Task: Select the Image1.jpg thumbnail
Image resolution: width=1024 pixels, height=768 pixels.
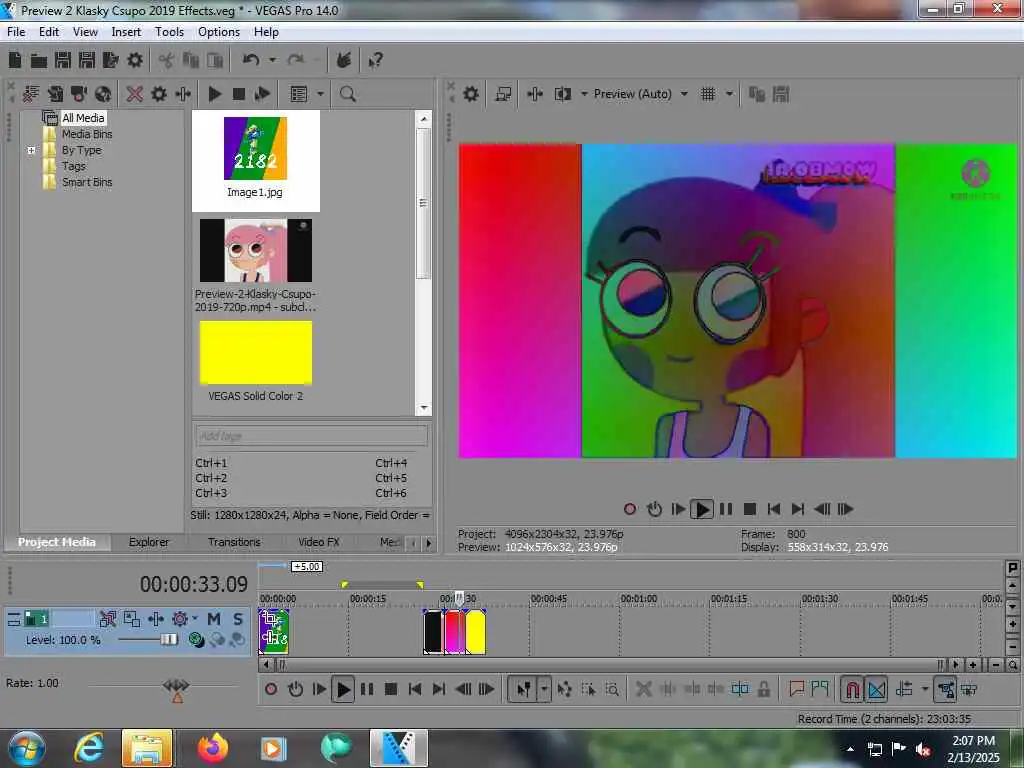Action: tap(255, 149)
